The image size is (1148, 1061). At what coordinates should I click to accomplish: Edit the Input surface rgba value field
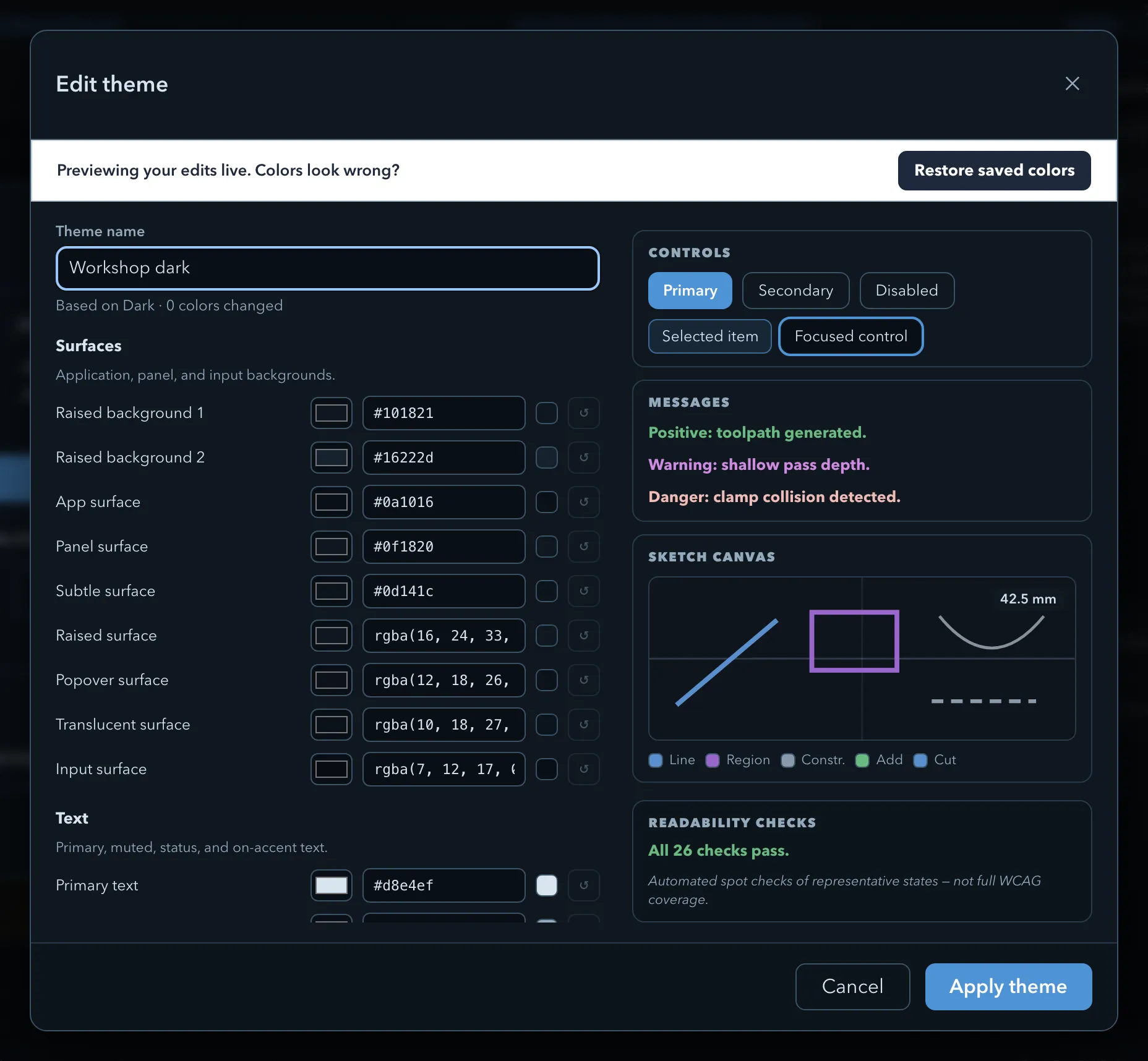click(x=444, y=769)
